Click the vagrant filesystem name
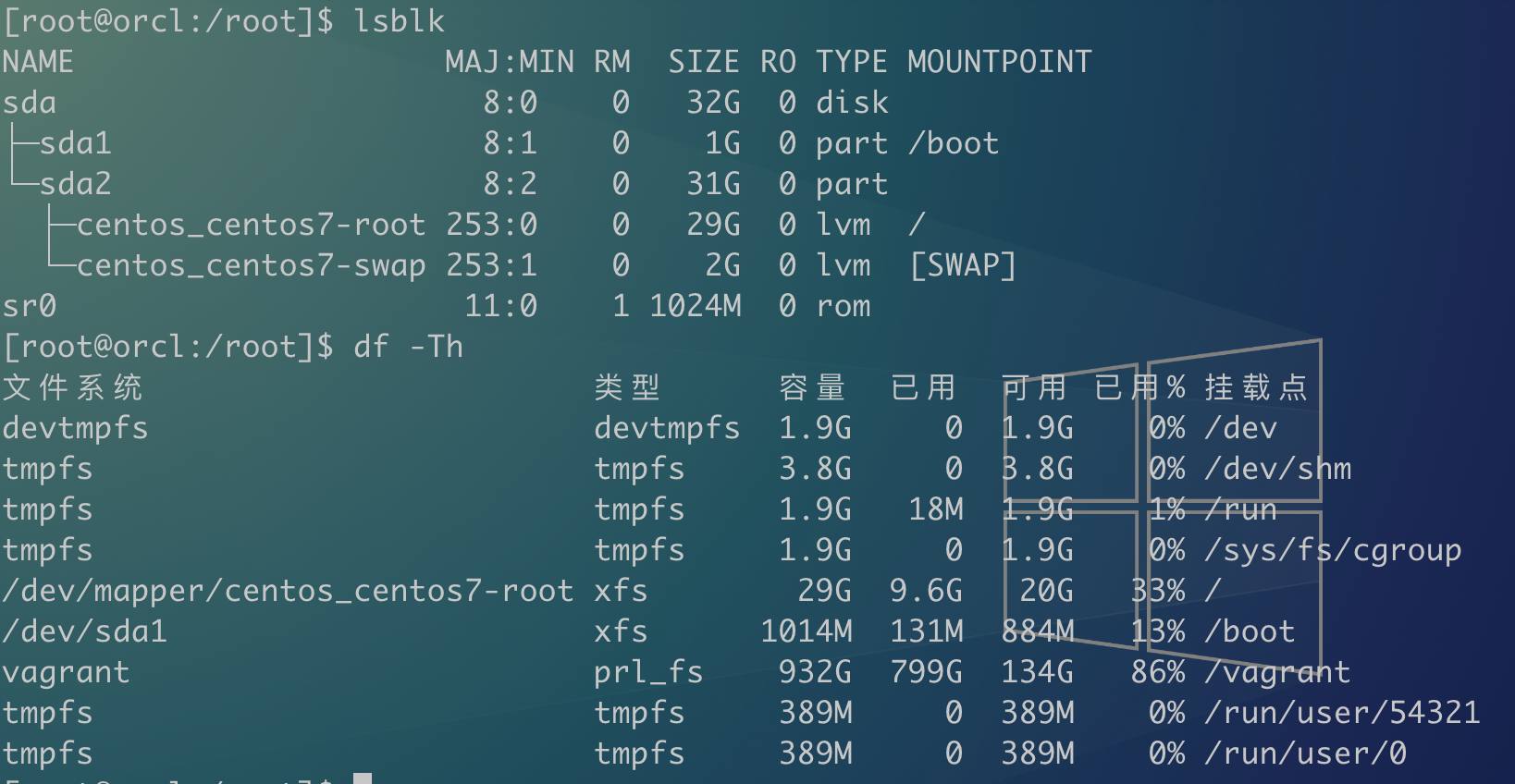Viewport: 1515px width, 784px height. [66, 672]
